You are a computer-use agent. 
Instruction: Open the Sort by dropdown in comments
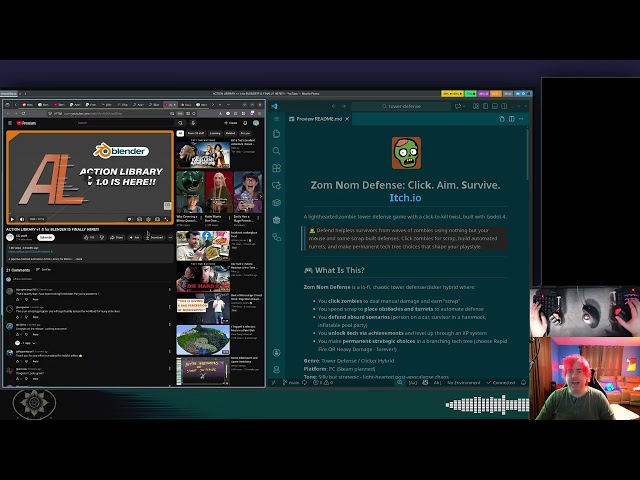point(44,269)
